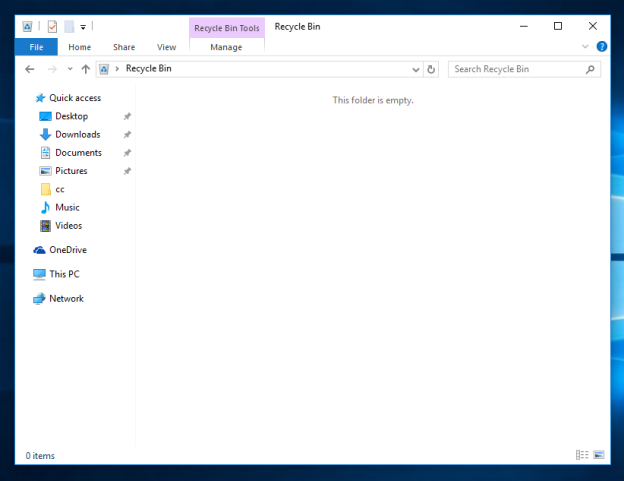Open the File menu
The width and height of the screenshot is (624, 481).
(x=36, y=47)
